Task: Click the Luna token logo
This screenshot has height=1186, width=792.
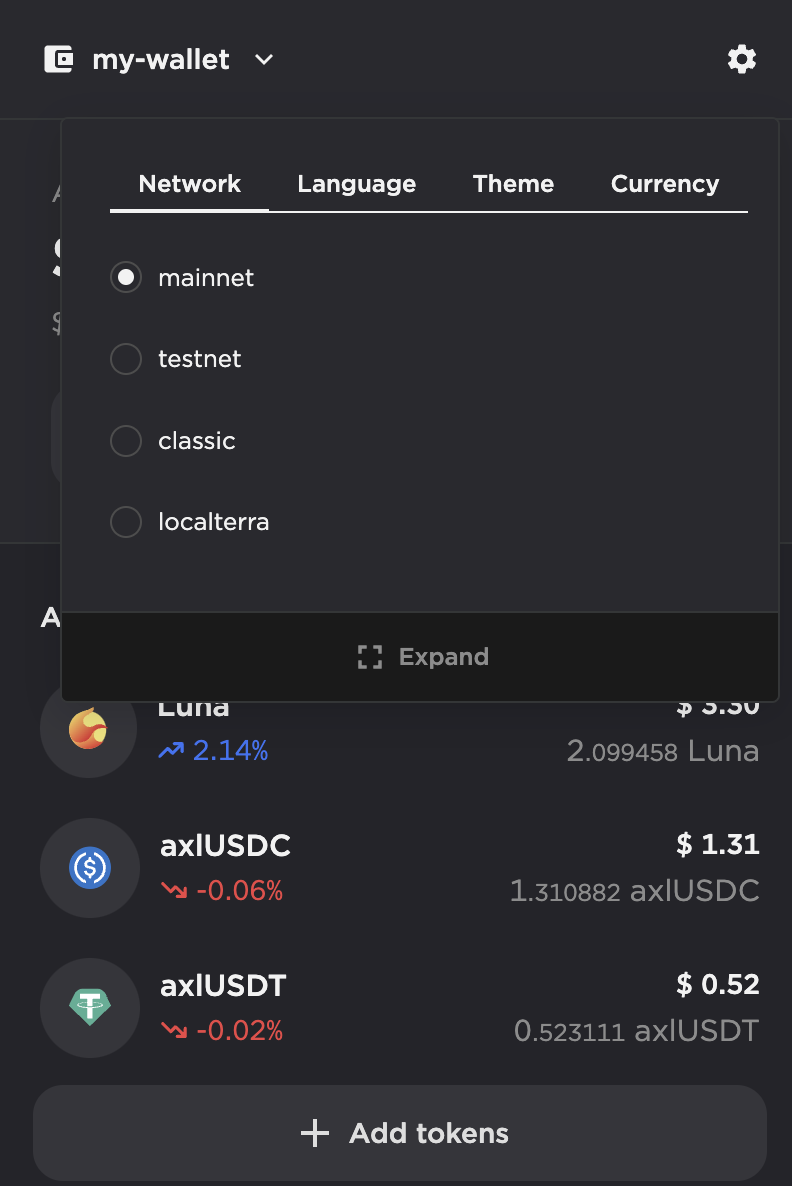Action: [x=88, y=730]
